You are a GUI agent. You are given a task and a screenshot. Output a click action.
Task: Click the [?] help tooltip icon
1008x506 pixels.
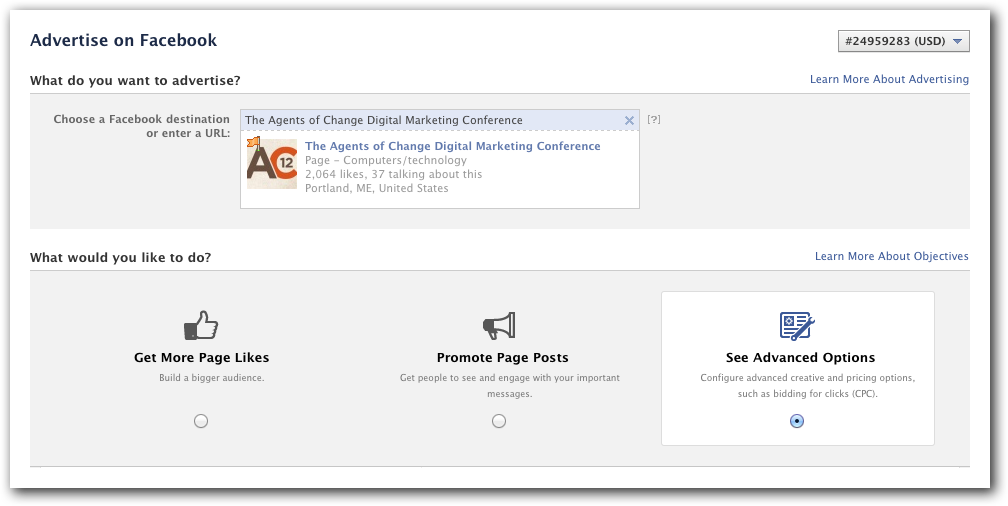[654, 119]
